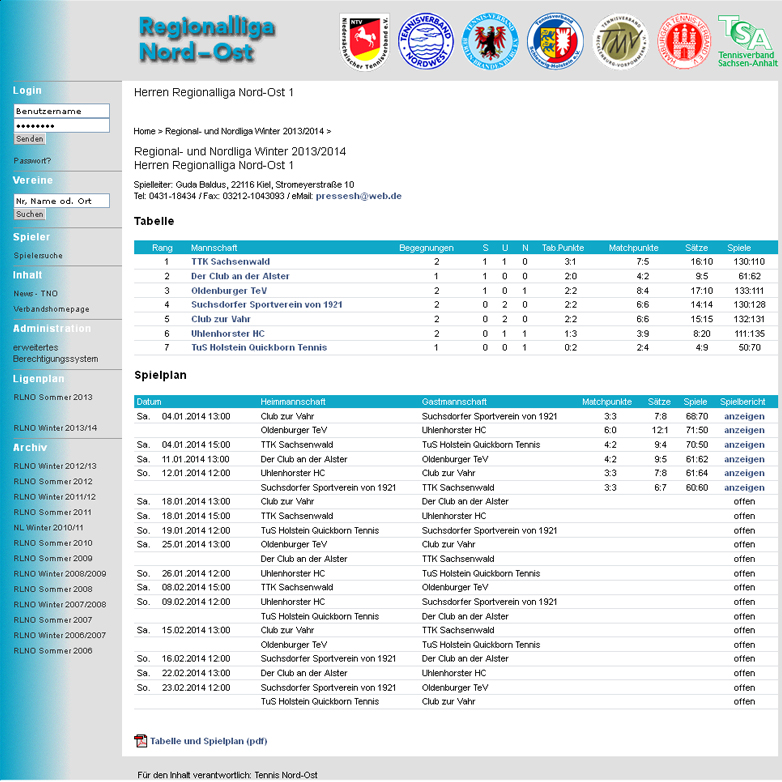782x782 pixels.
Task: Click the Gastmannschaft column header in Spielplan
Action: [454, 402]
